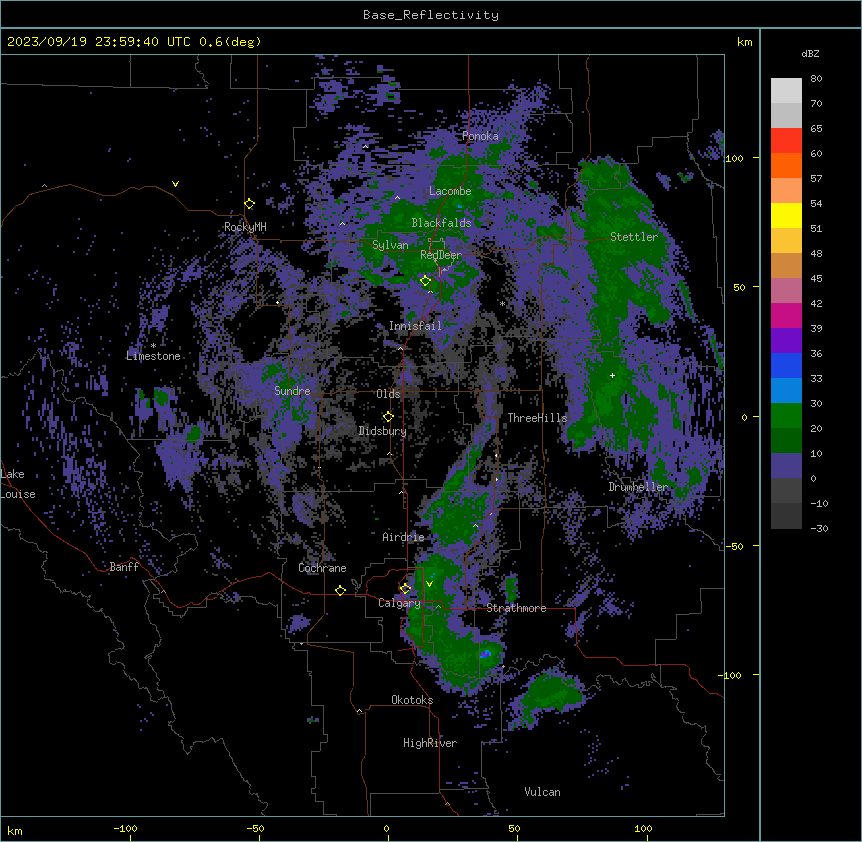
Task: Click the Banff label
Action: 124,567
